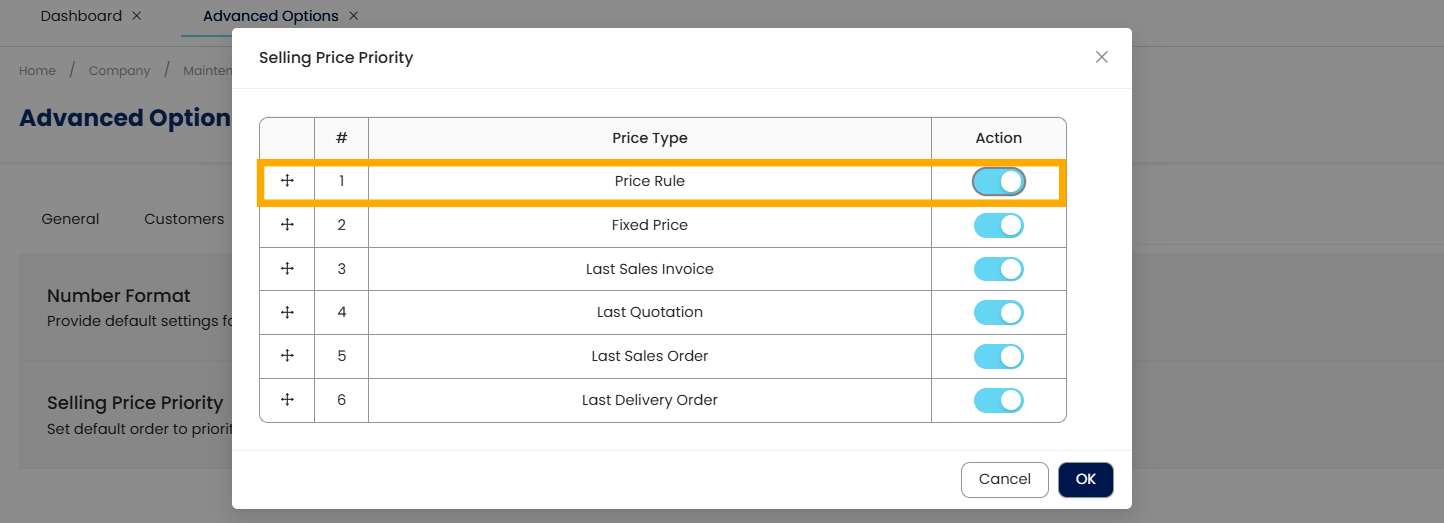Click the drag handle for Last Sales Invoice
The width and height of the screenshot is (1444, 523).
[287, 269]
